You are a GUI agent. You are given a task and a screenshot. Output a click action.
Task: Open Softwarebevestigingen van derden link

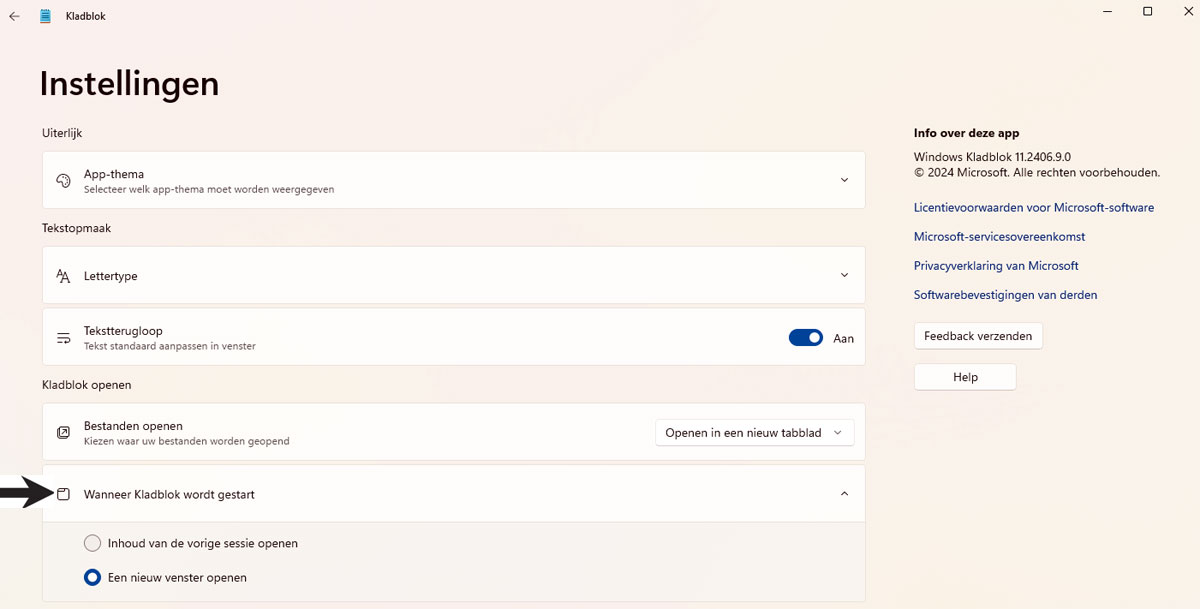(x=1005, y=295)
